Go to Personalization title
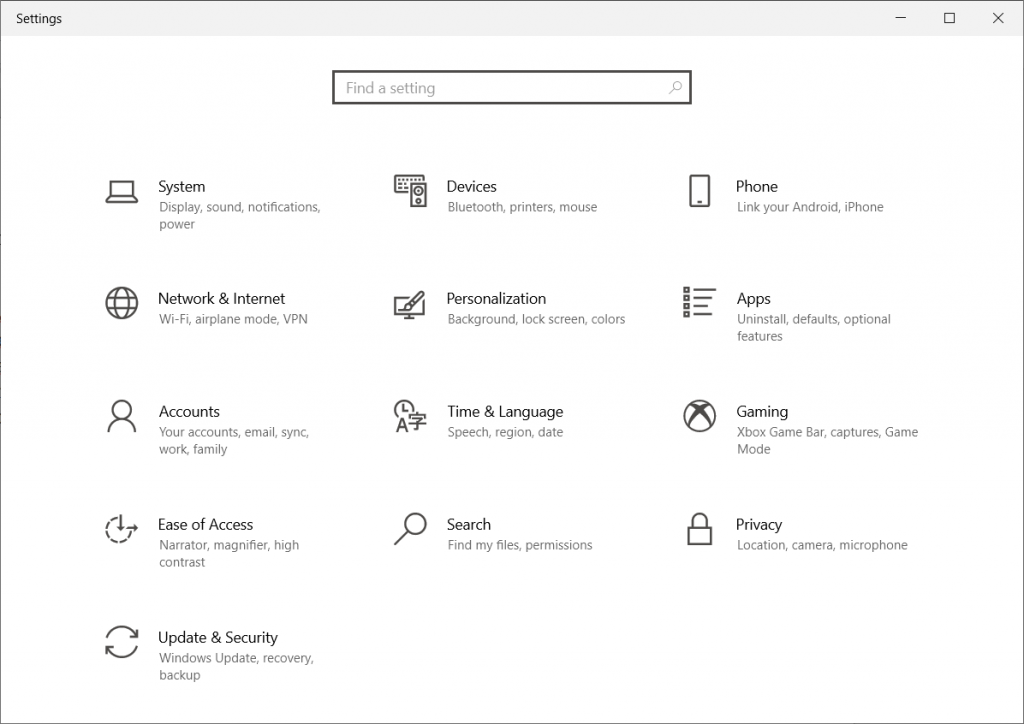The image size is (1024, 724). (x=496, y=299)
